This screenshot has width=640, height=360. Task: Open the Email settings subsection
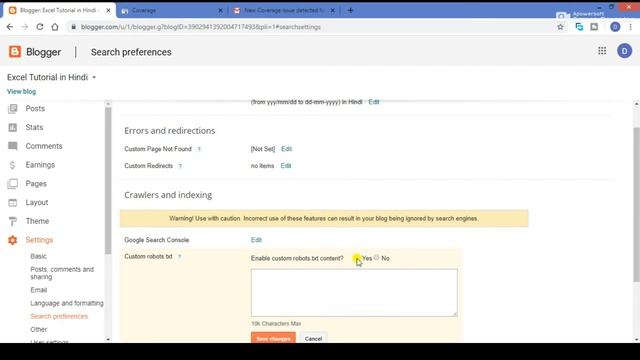[39, 290]
